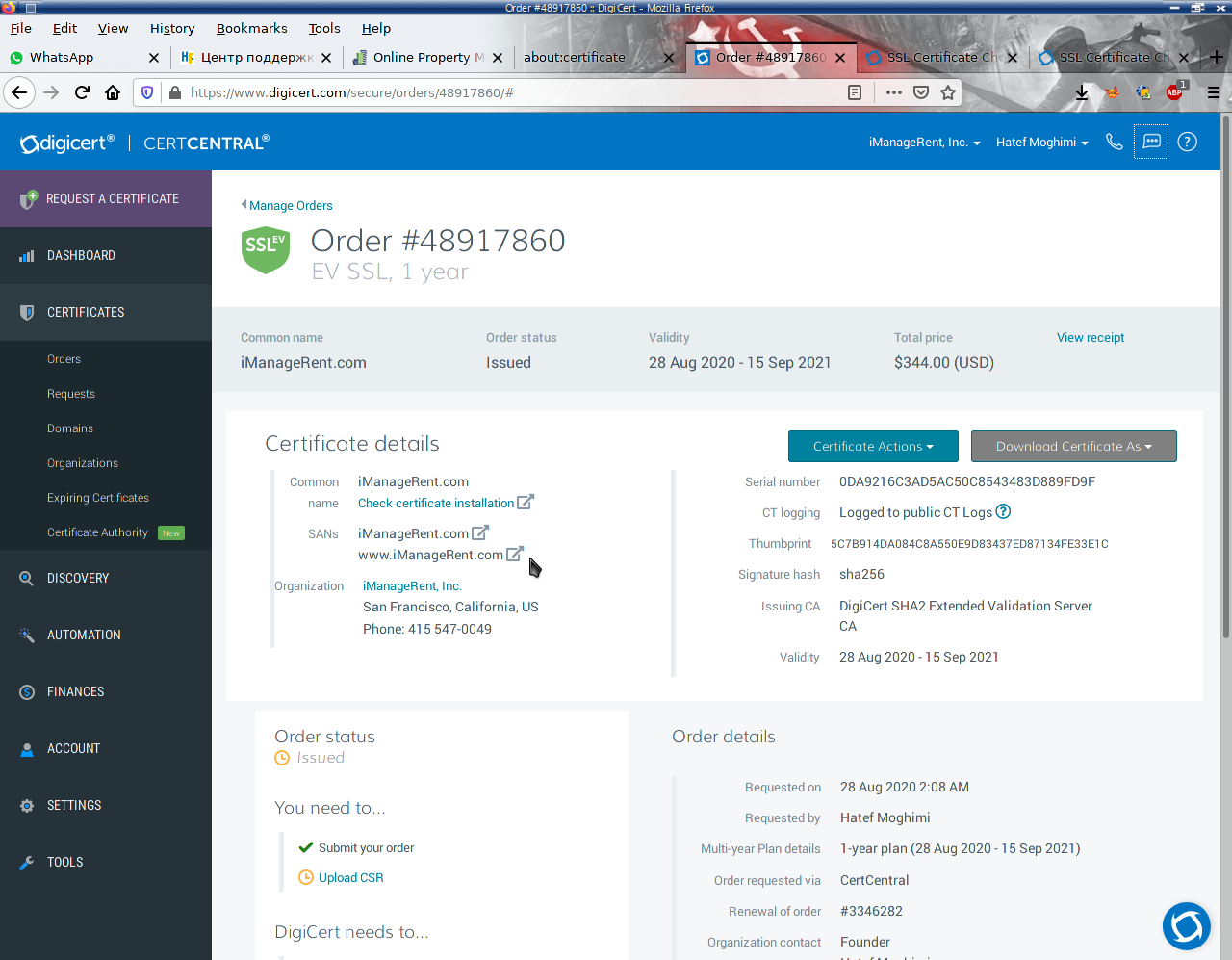The image size is (1232, 960).
Task: Open the iManageRent, Inc. organization link
Action: (412, 585)
